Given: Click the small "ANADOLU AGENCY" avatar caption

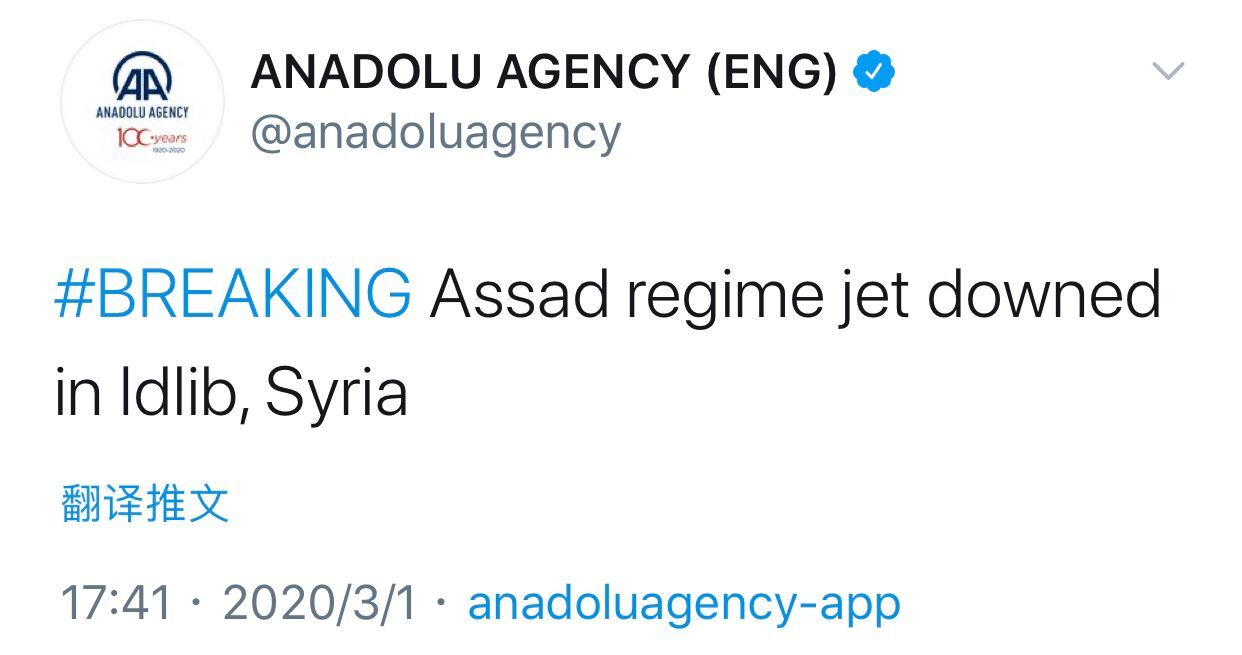Looking at the screenshot, I should click(x=142, y=112).
